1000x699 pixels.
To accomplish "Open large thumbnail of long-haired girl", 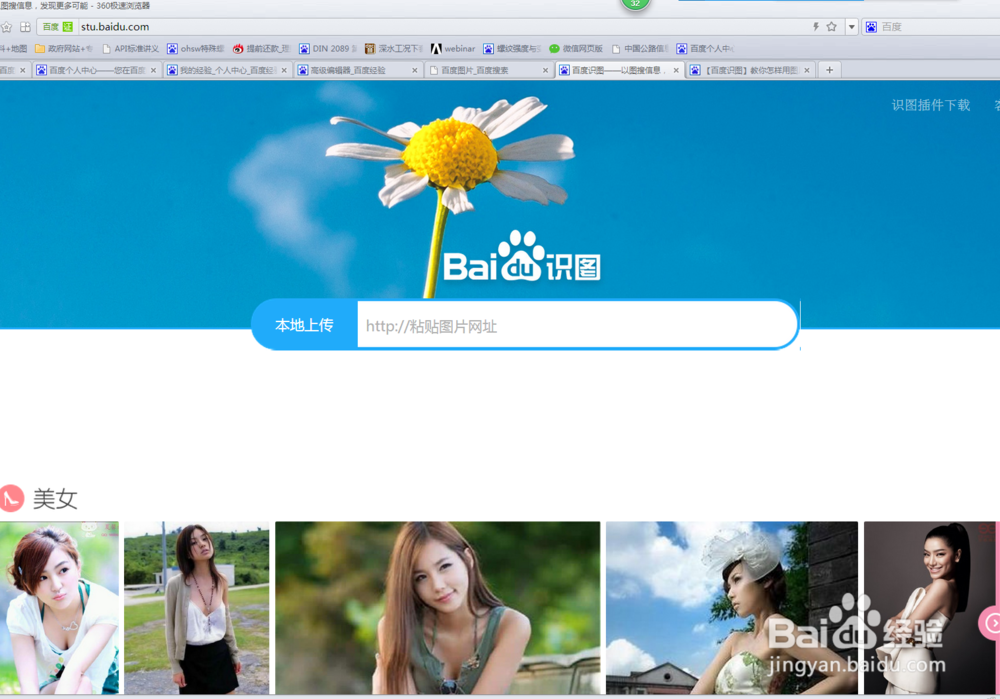I will point(438,608).
